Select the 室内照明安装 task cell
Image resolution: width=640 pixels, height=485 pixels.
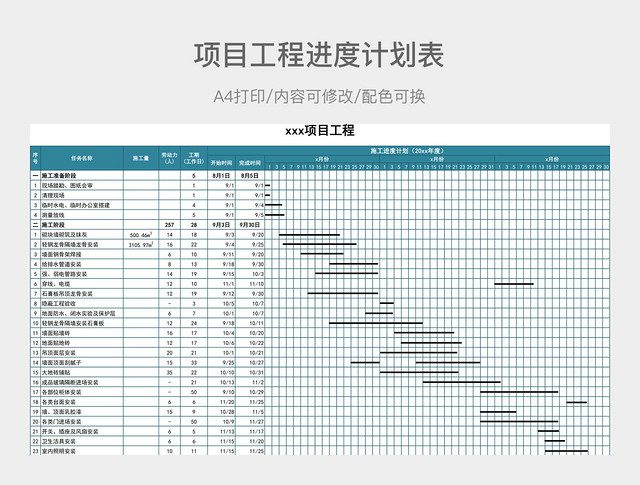pos(82,451)
